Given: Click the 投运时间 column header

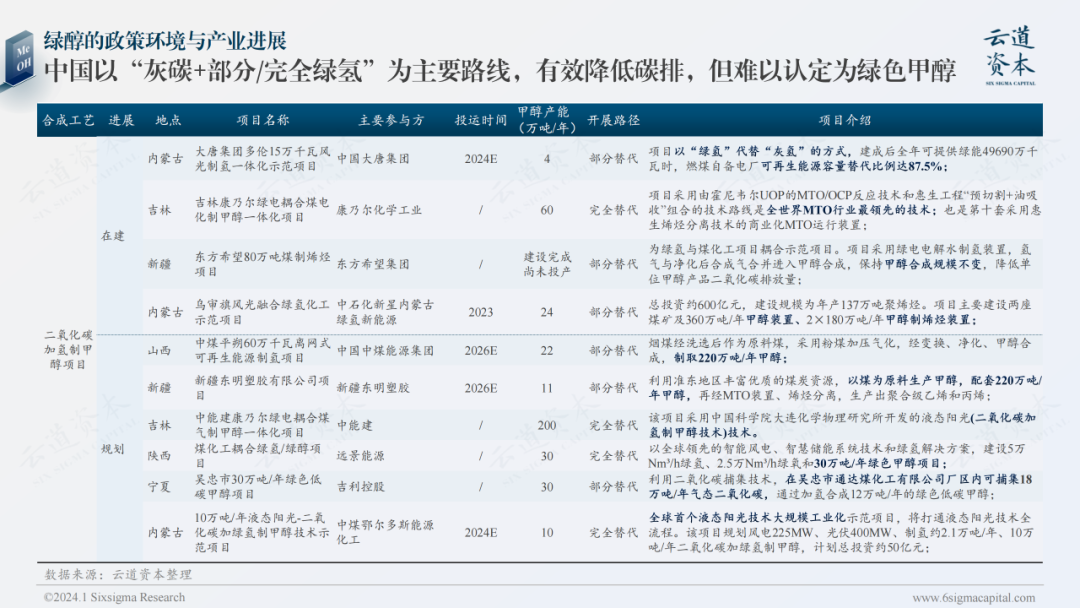Looking at the screenshot, I should point(481,120).
